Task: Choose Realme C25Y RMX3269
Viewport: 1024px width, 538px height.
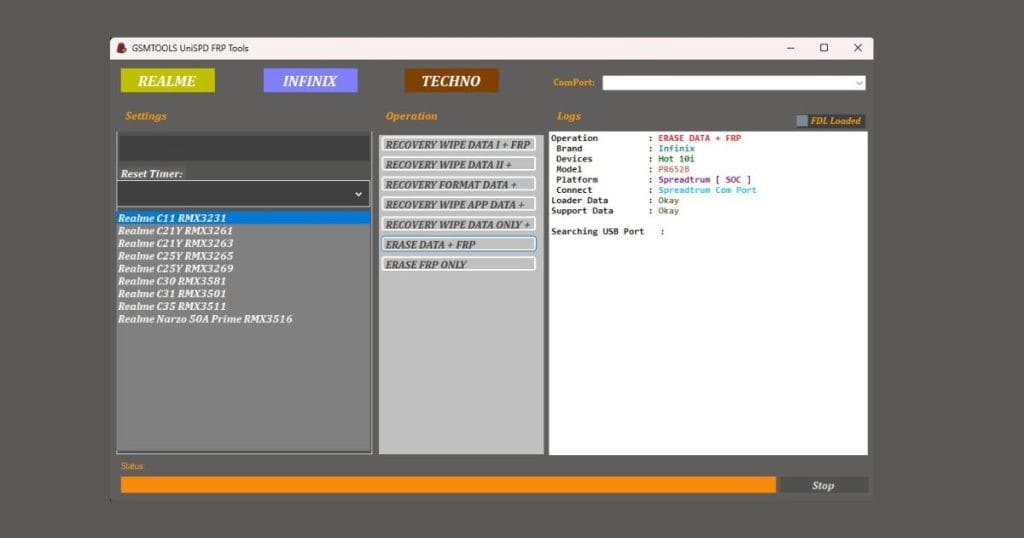Action: 244,268
